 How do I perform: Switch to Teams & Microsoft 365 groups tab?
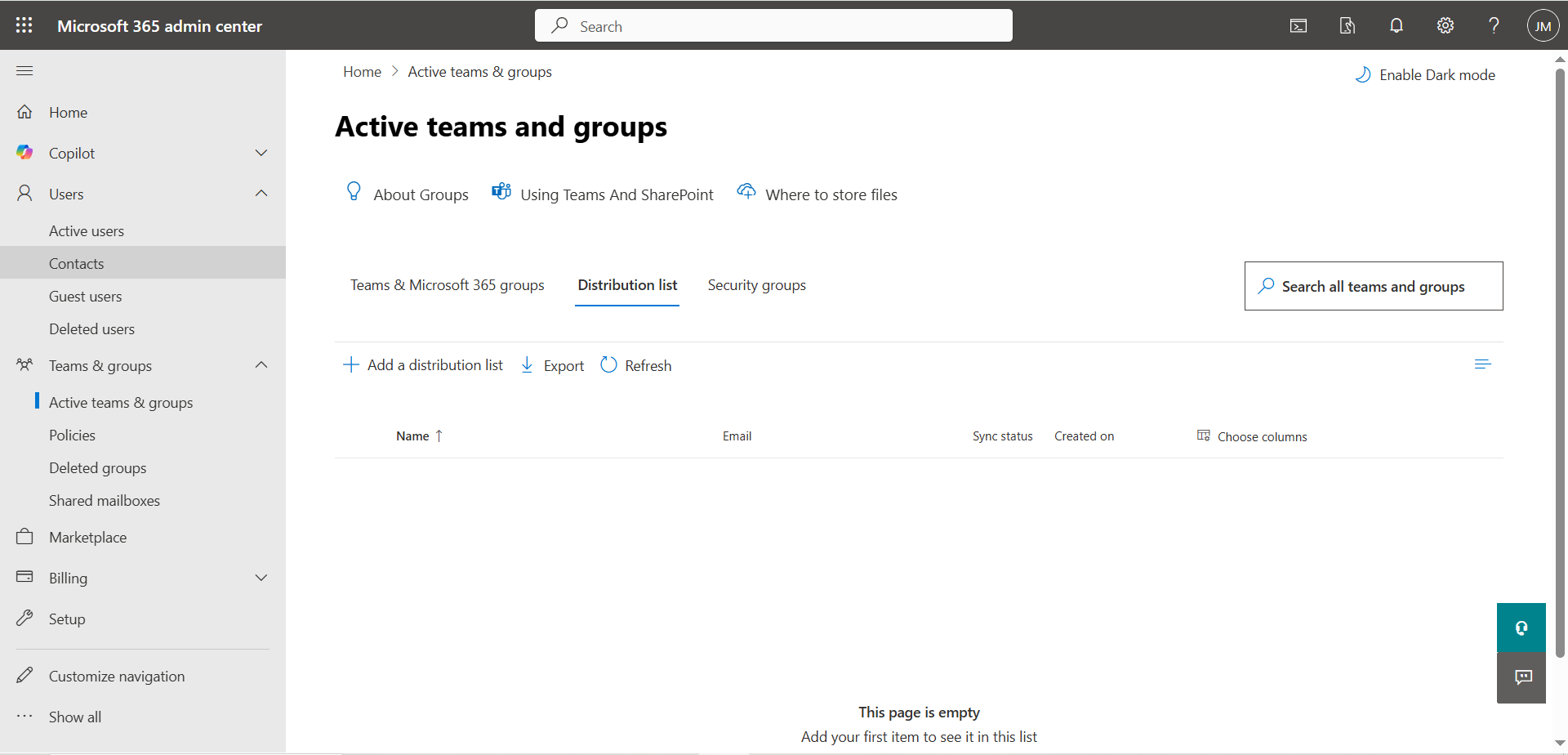[448, 285]
